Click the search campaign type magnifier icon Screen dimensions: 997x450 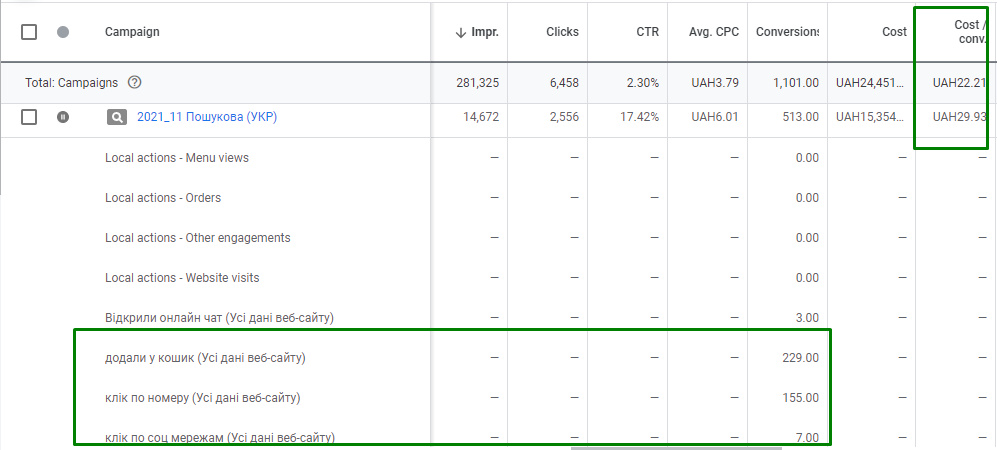pyautogui.click(x=117, y=117)
